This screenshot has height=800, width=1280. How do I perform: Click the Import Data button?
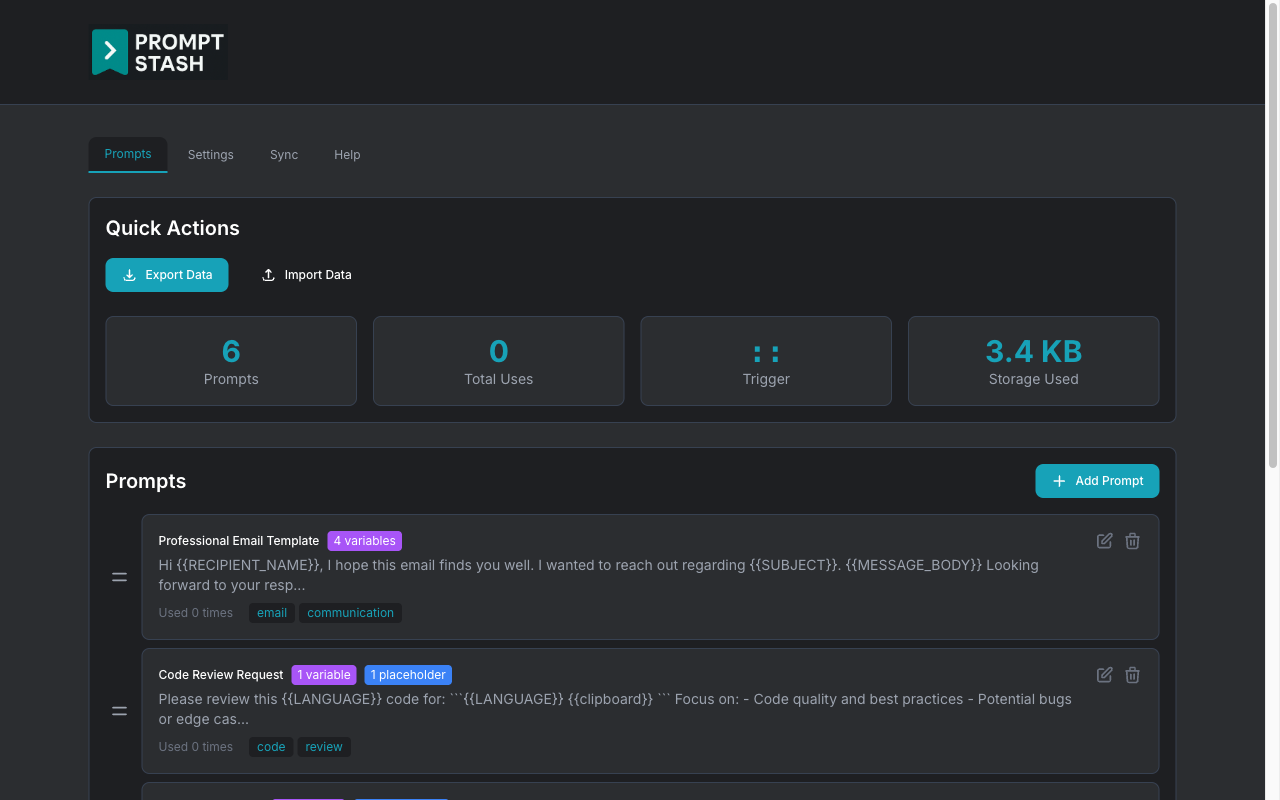(306, 275)
